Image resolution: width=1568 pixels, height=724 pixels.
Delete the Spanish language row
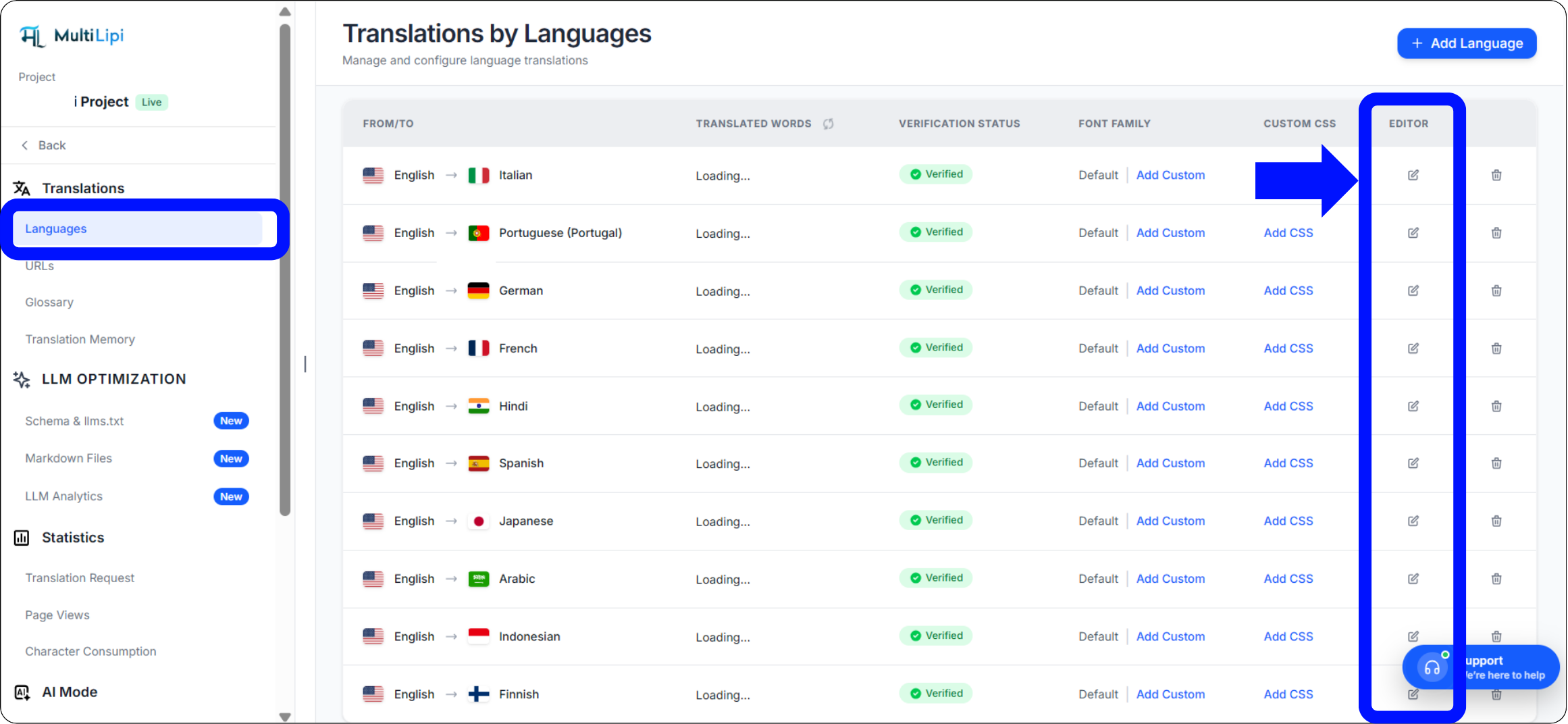tap(1496, 463)
